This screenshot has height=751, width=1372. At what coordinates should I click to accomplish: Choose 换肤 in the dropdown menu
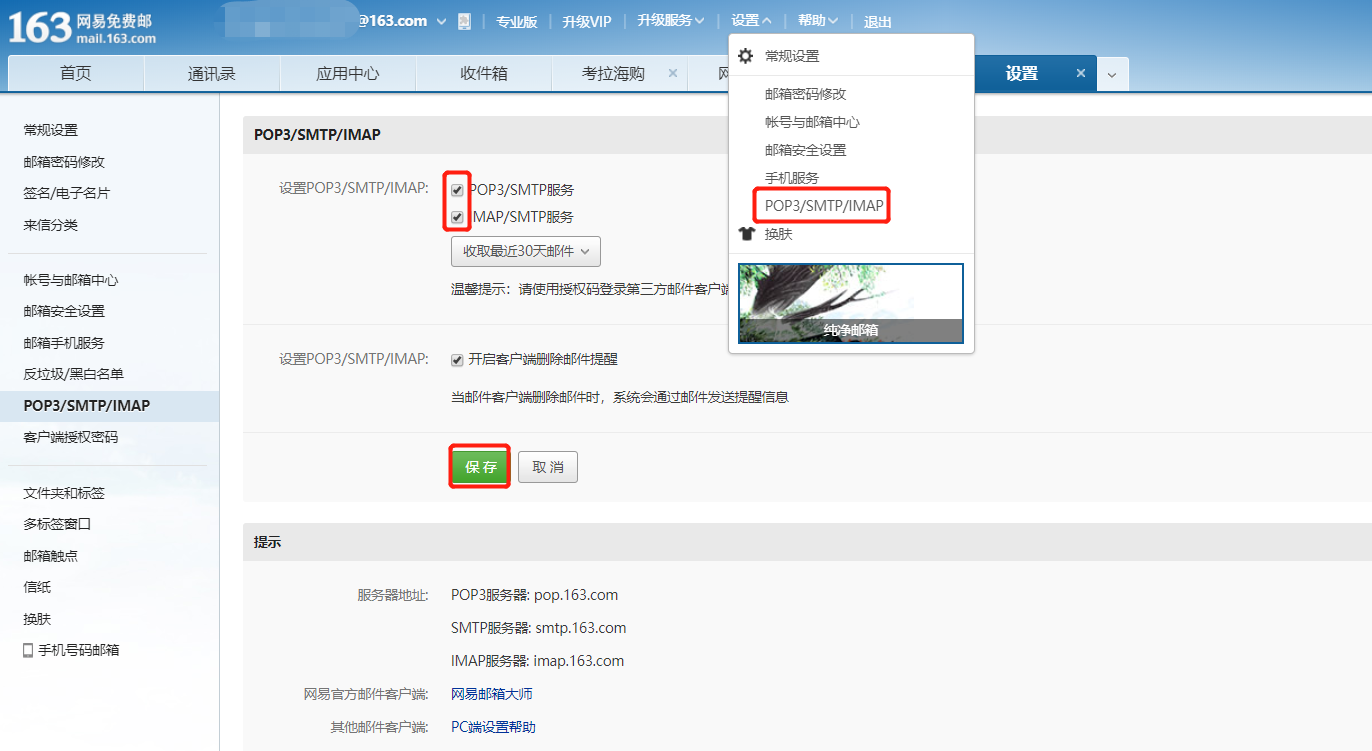tap(778, 234)
